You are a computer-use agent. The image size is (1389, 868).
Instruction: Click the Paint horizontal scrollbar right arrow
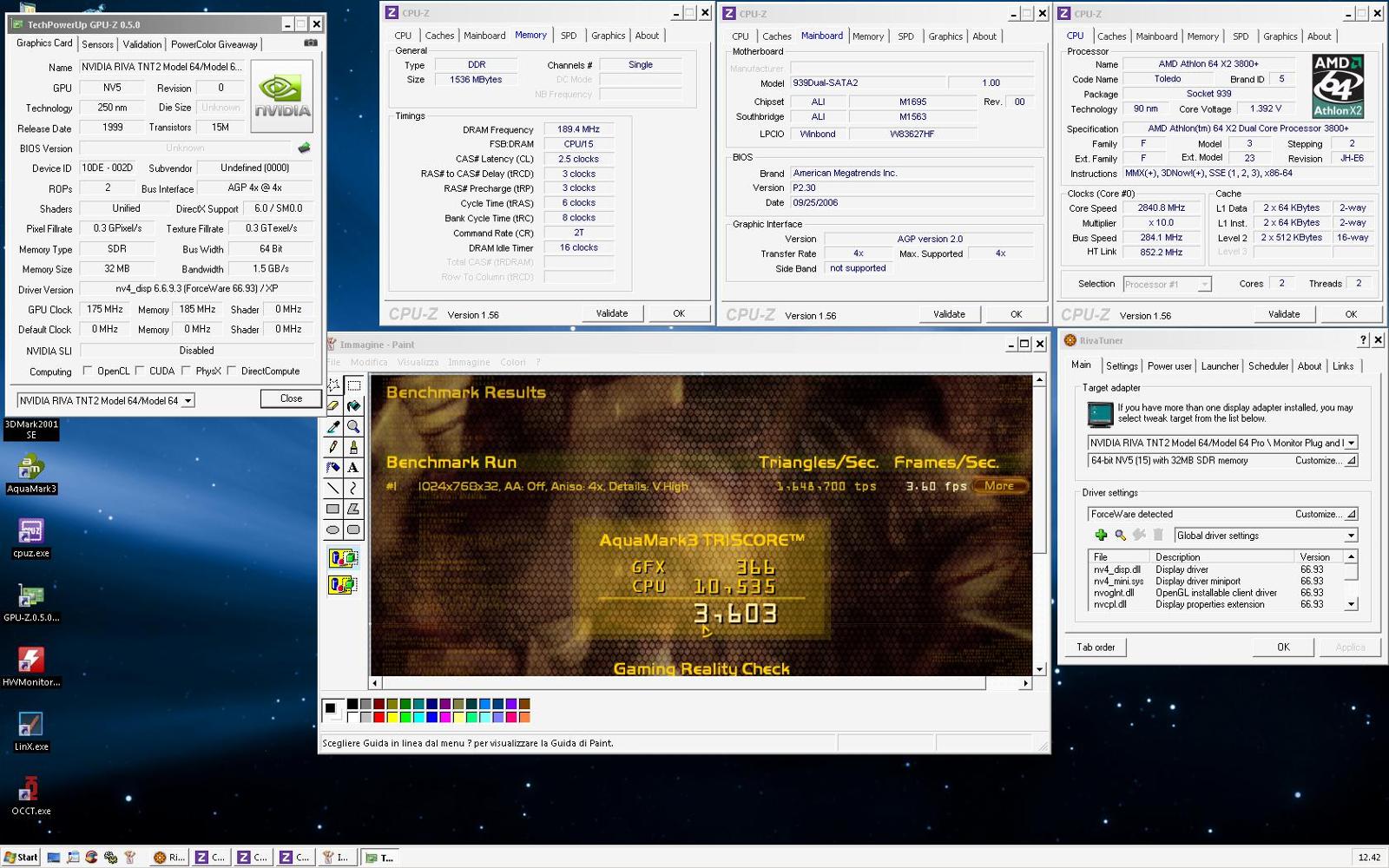click(x=1025, y=683)
